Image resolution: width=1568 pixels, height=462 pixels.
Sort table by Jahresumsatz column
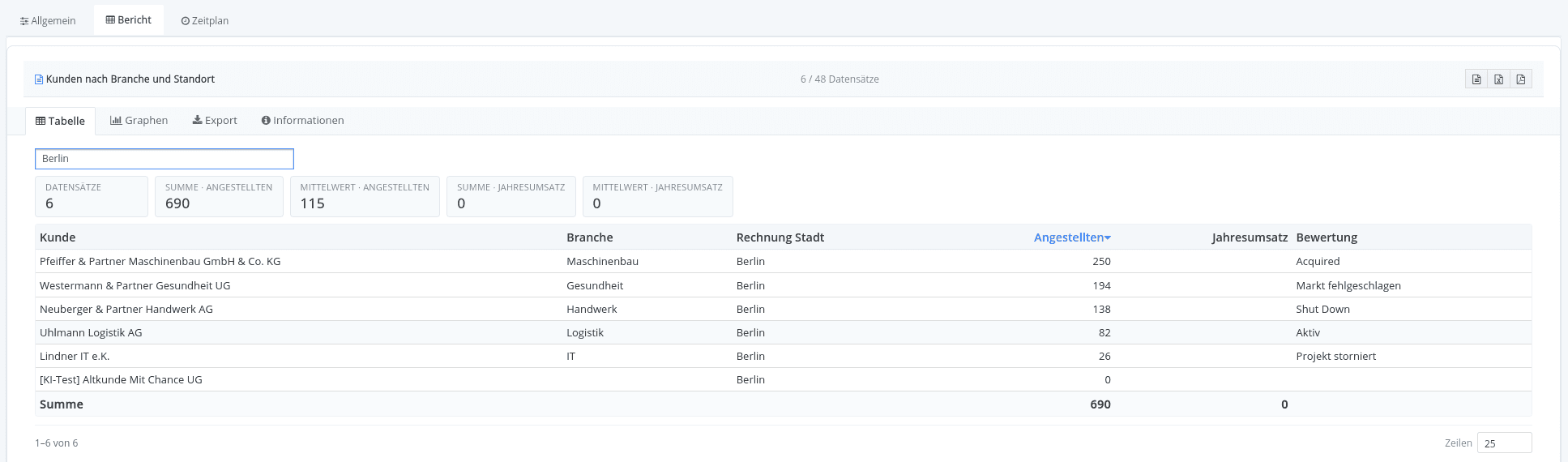pyautogui.click(x=1250, y=237)
